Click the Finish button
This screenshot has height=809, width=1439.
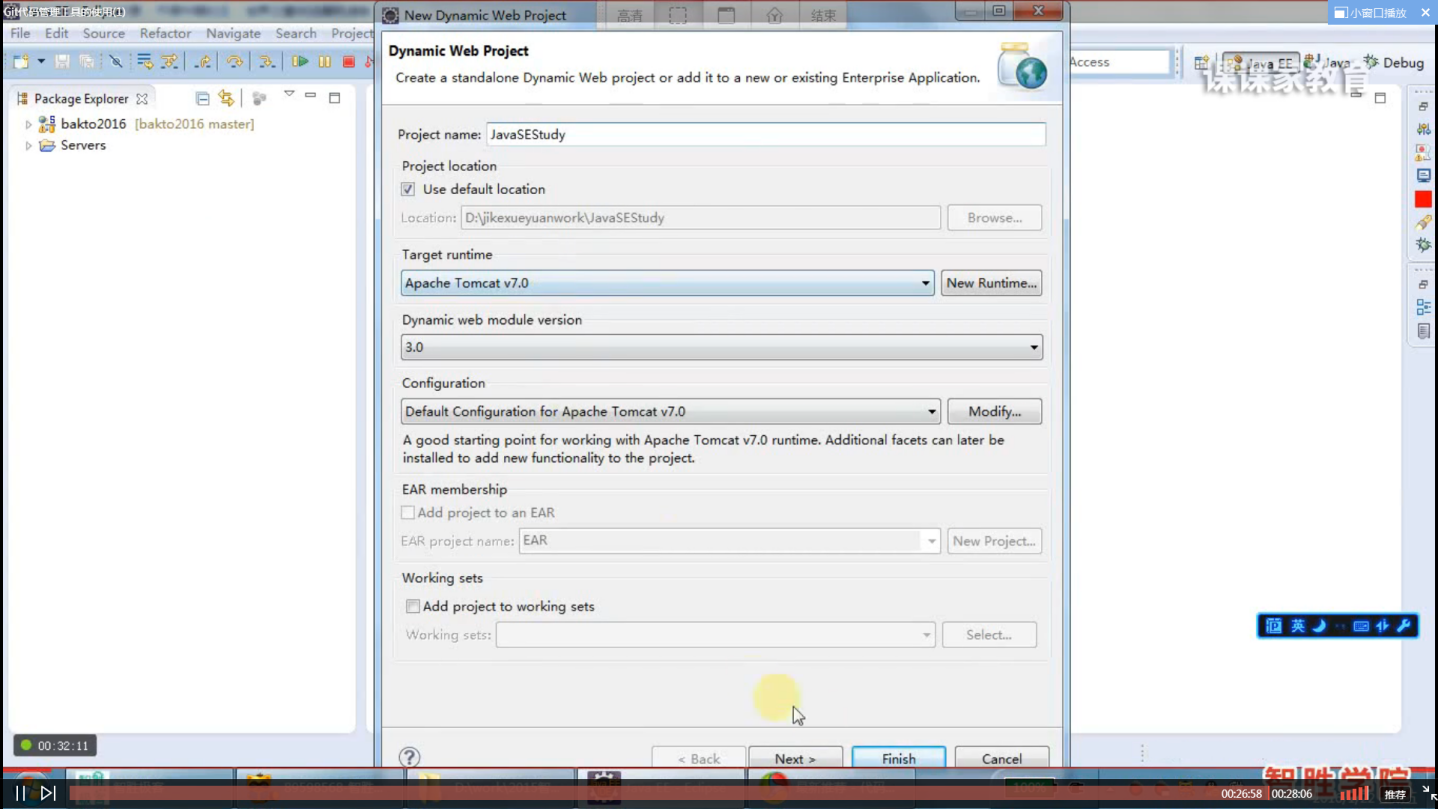coord(899,758)
